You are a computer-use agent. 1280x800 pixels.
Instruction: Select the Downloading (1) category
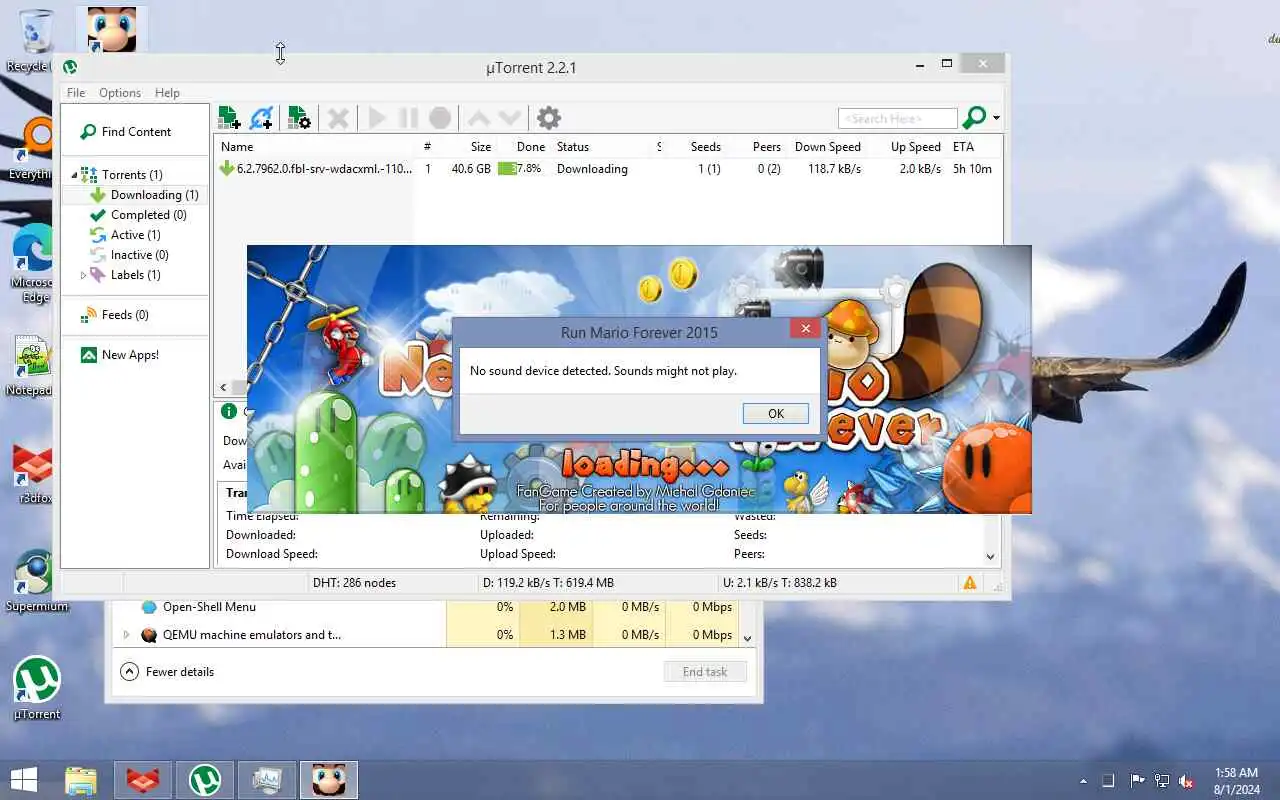144,195
